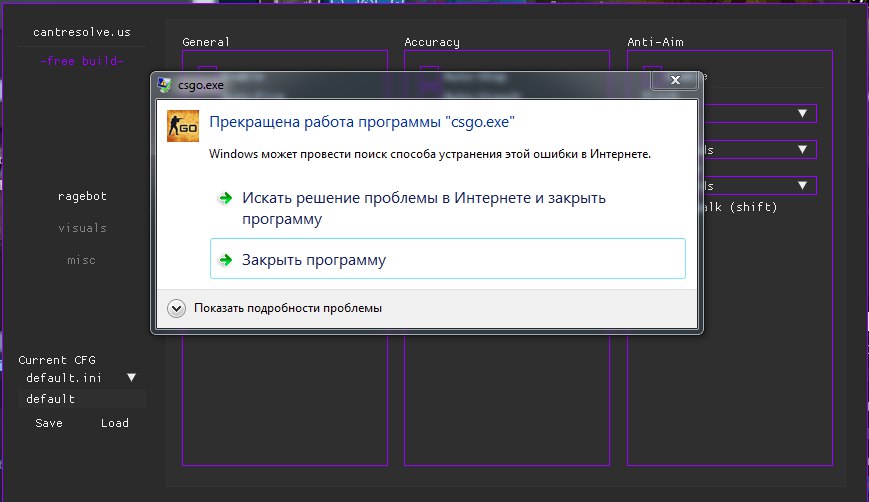Choose 'Искать решение проблемы в Интернете' option
Screen dimensions: 869x502
448,208
